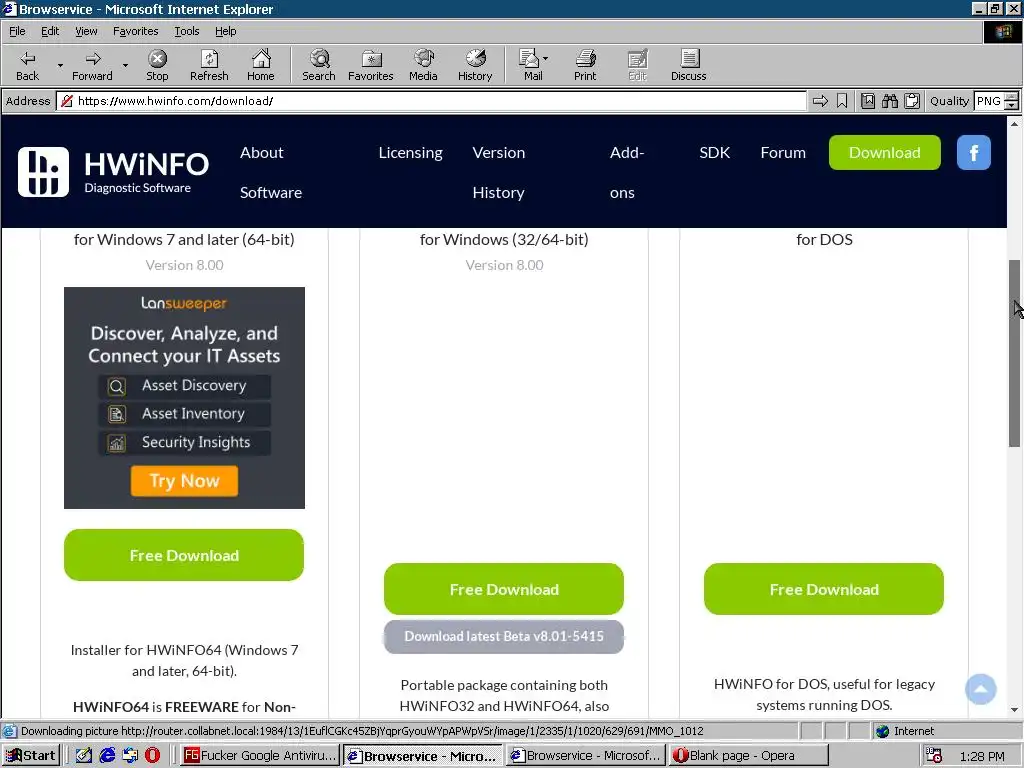The image size is (1024, 768).
Task: Click the blue scroll-to-top arrow circle
Action: (980, 689)
